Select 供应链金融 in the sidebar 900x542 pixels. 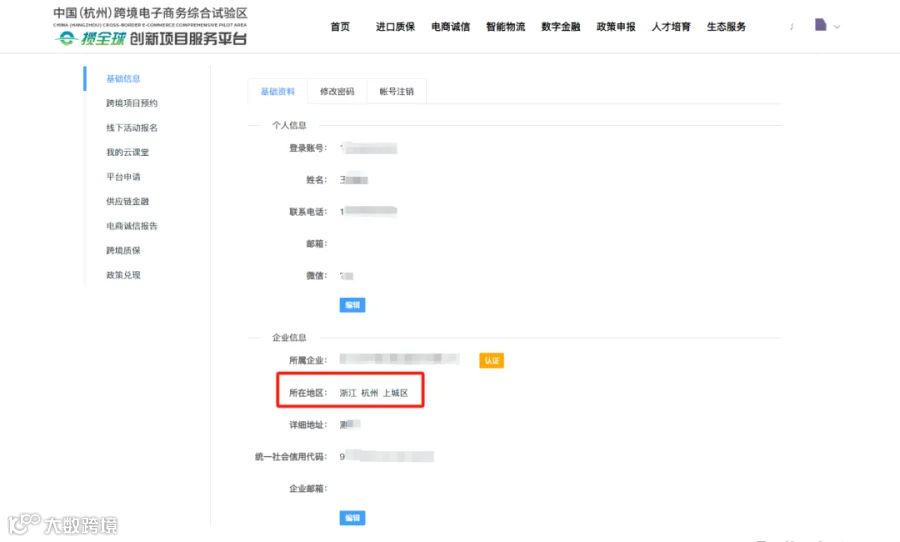click(x=127, y=201)
